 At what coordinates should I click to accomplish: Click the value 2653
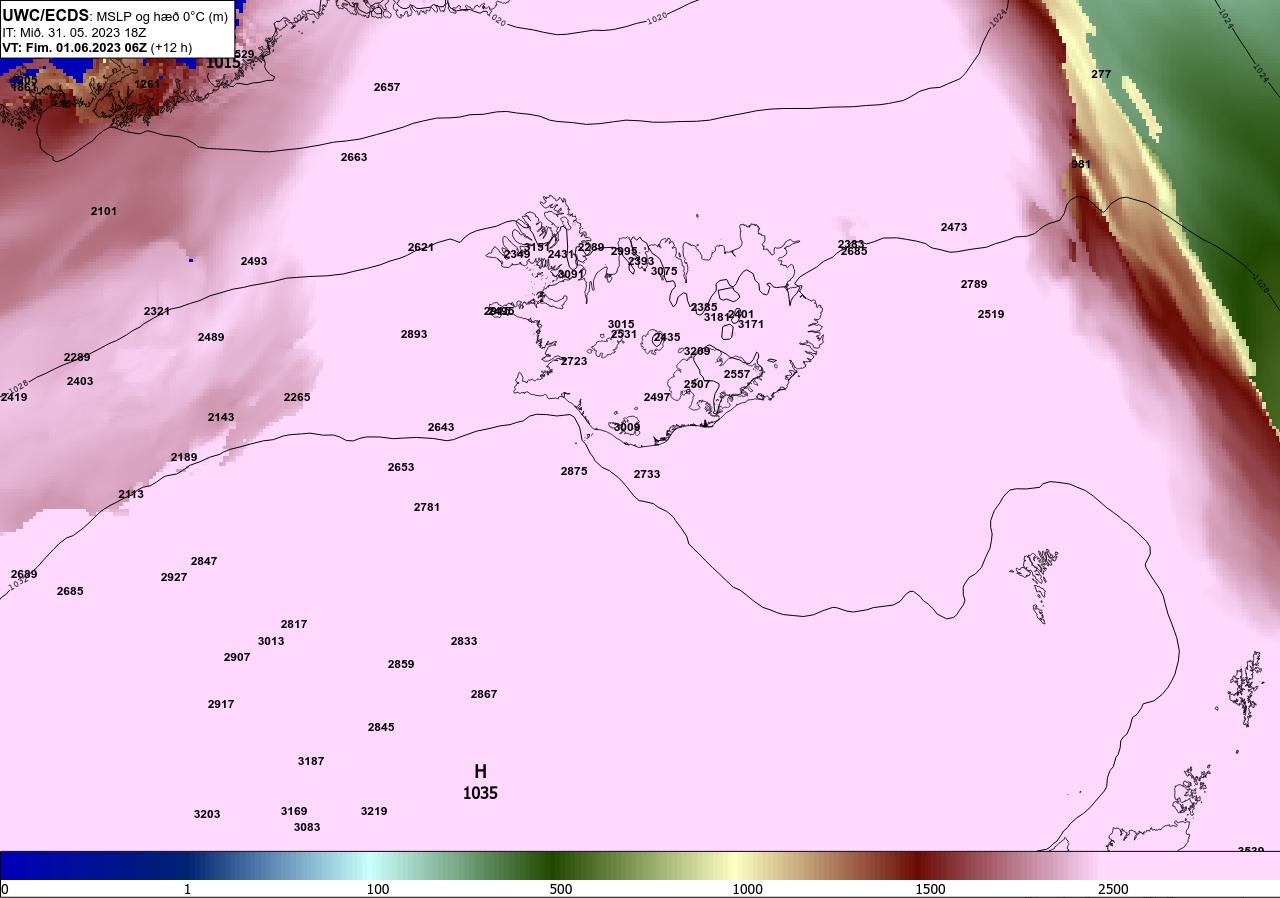[401, 467]
